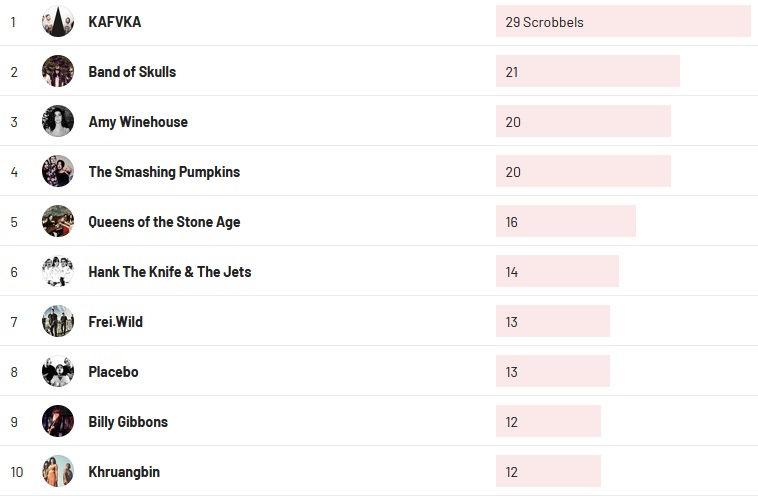Click Billy Gibbons avatar picture

click(58, 421)
